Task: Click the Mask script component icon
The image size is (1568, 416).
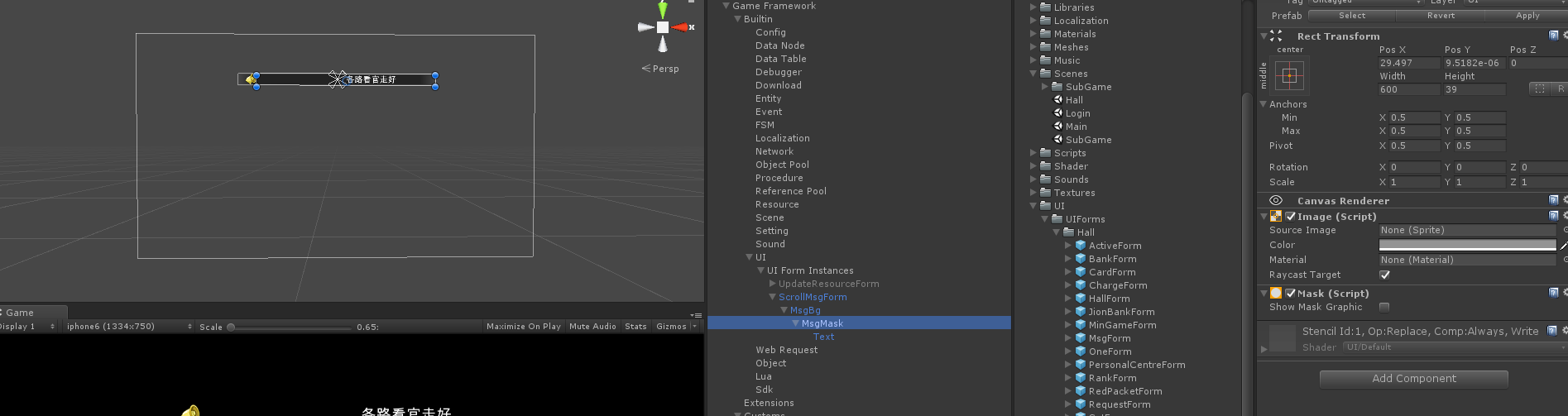Action: point(1276,293)
